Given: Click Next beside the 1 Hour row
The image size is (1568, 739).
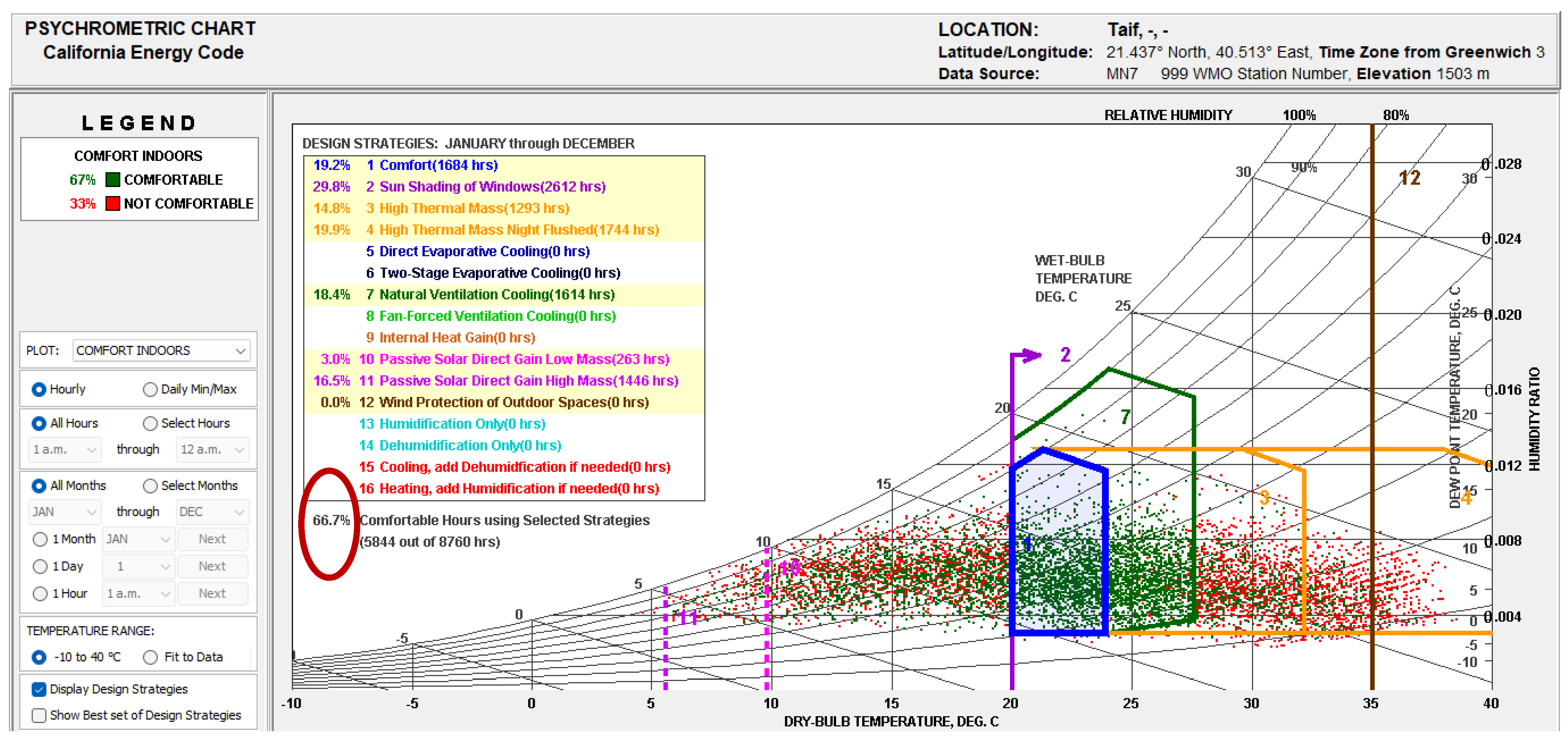Looking at the screenshot, I should [x=212, y=594].
